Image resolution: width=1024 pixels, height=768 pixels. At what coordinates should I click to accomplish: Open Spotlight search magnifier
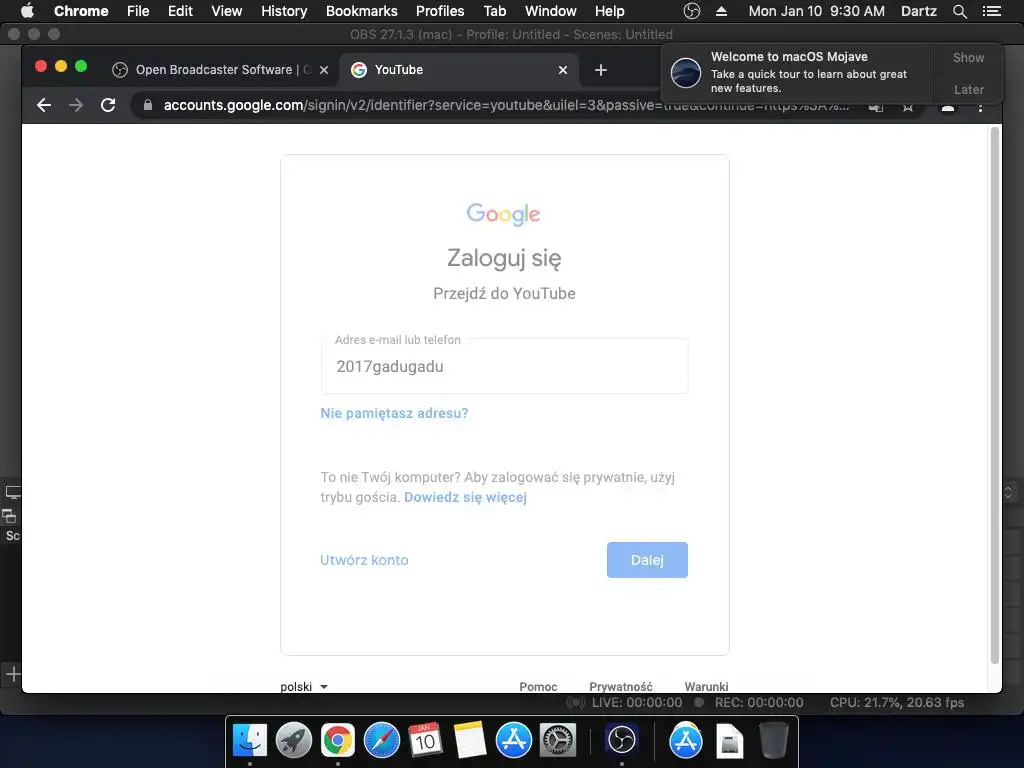click(x=960, y=11)
